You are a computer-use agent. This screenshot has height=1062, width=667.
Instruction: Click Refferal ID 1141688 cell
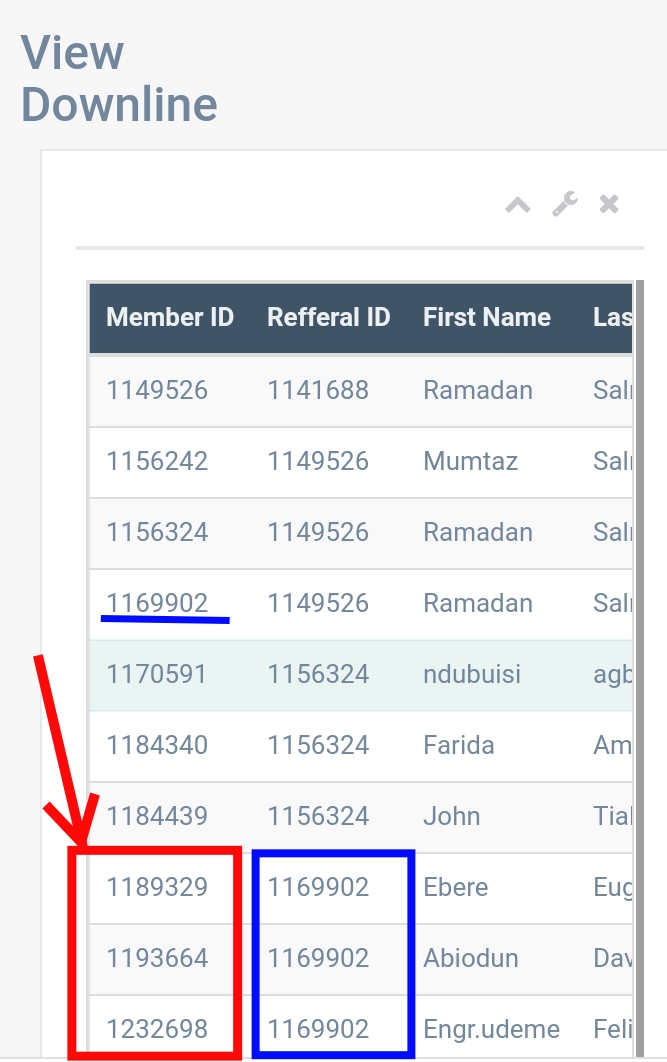[318, 390]
